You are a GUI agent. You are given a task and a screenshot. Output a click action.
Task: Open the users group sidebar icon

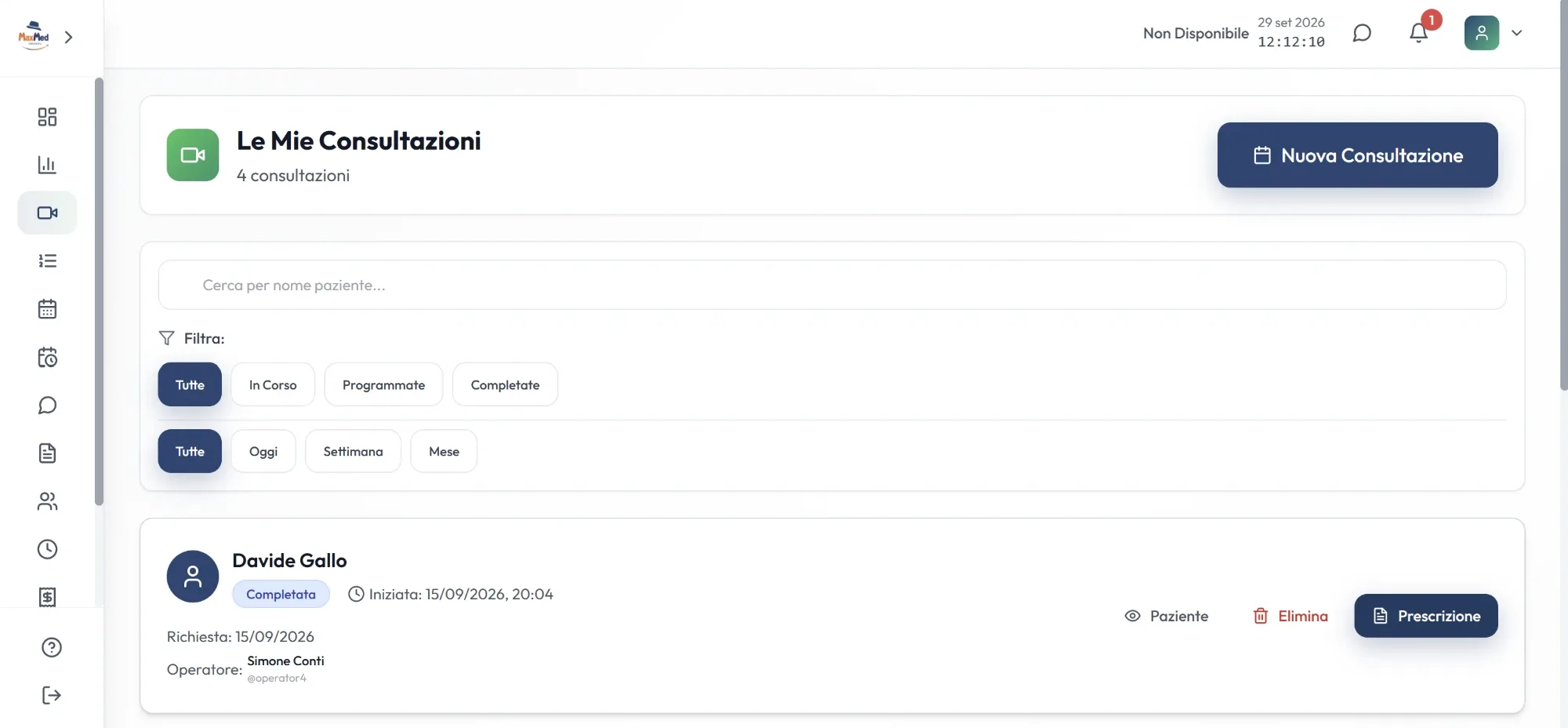pyautogui.click(x=47, y=501)
